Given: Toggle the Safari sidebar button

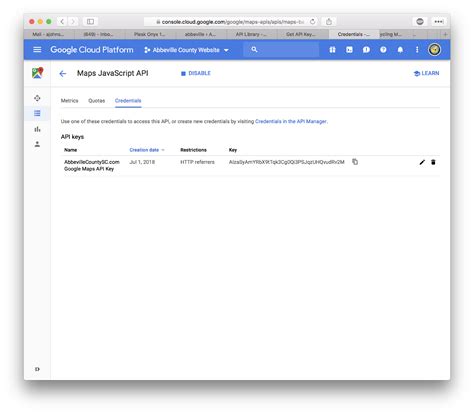Looking at the screenshot, I should (x=90, y=22).
